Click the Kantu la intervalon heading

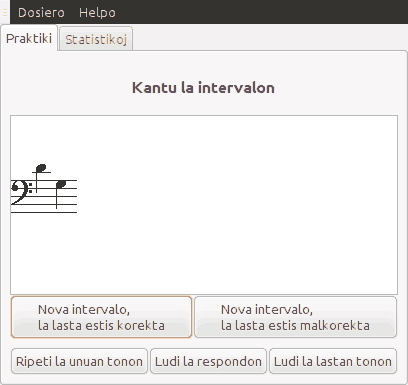[203, 88]
